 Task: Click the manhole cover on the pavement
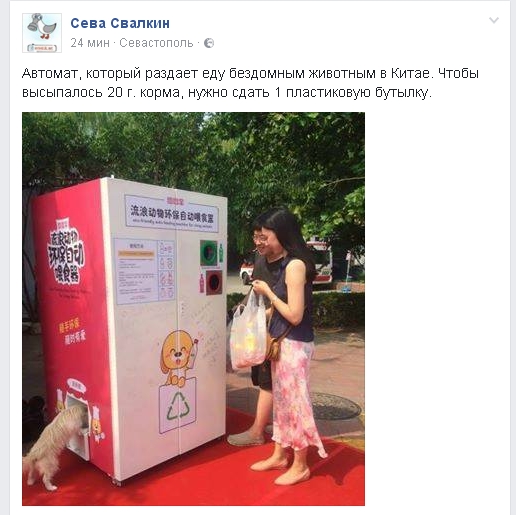click(x=334, y=406)
